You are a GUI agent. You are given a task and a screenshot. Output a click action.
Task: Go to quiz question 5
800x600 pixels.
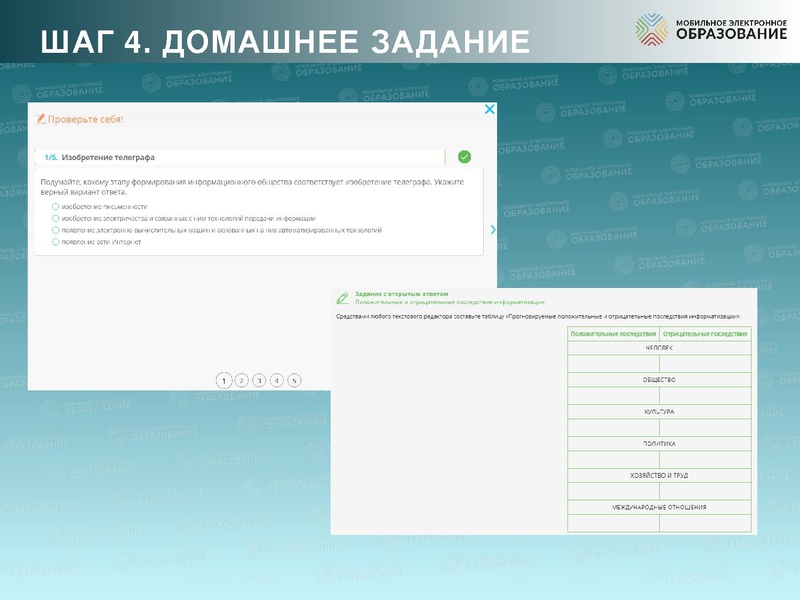tap(294, 380)
